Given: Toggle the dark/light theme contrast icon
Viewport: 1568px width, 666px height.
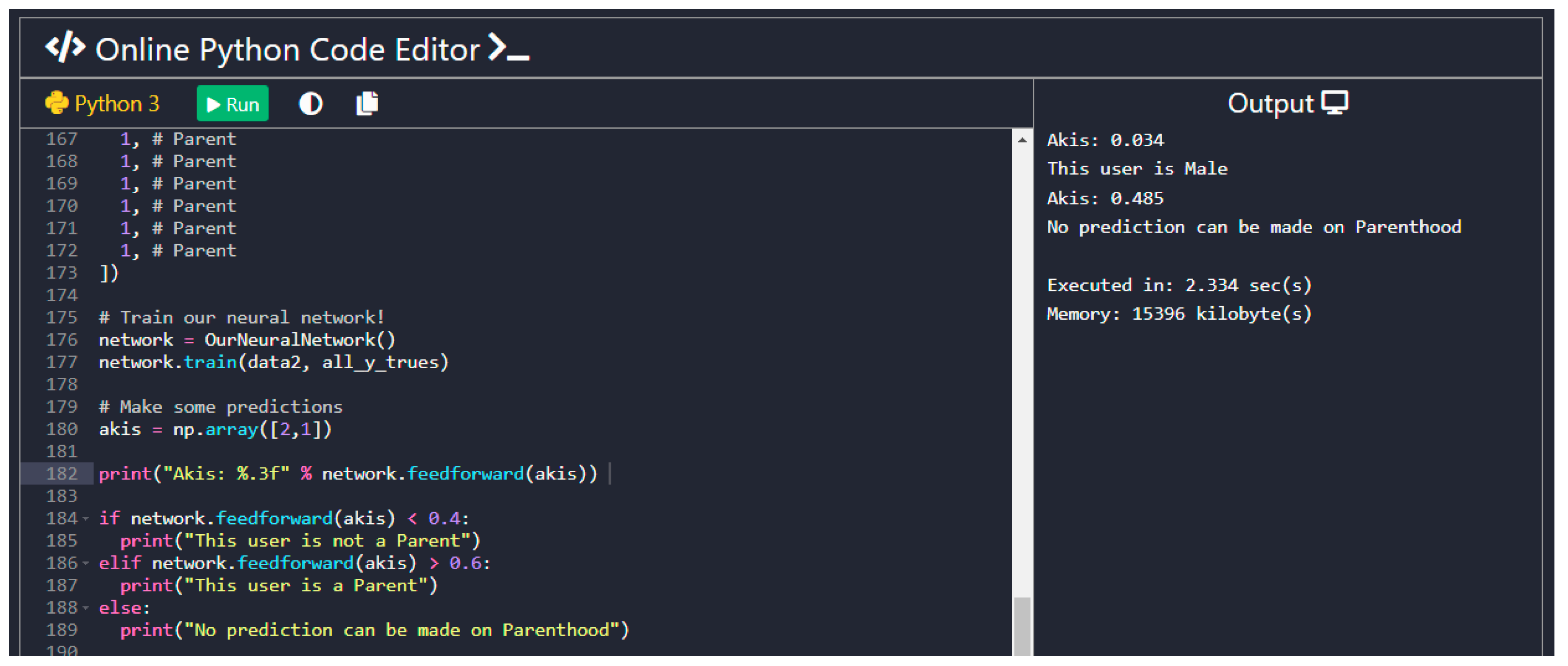Looking at the screenshot, I should coord(310,104).
